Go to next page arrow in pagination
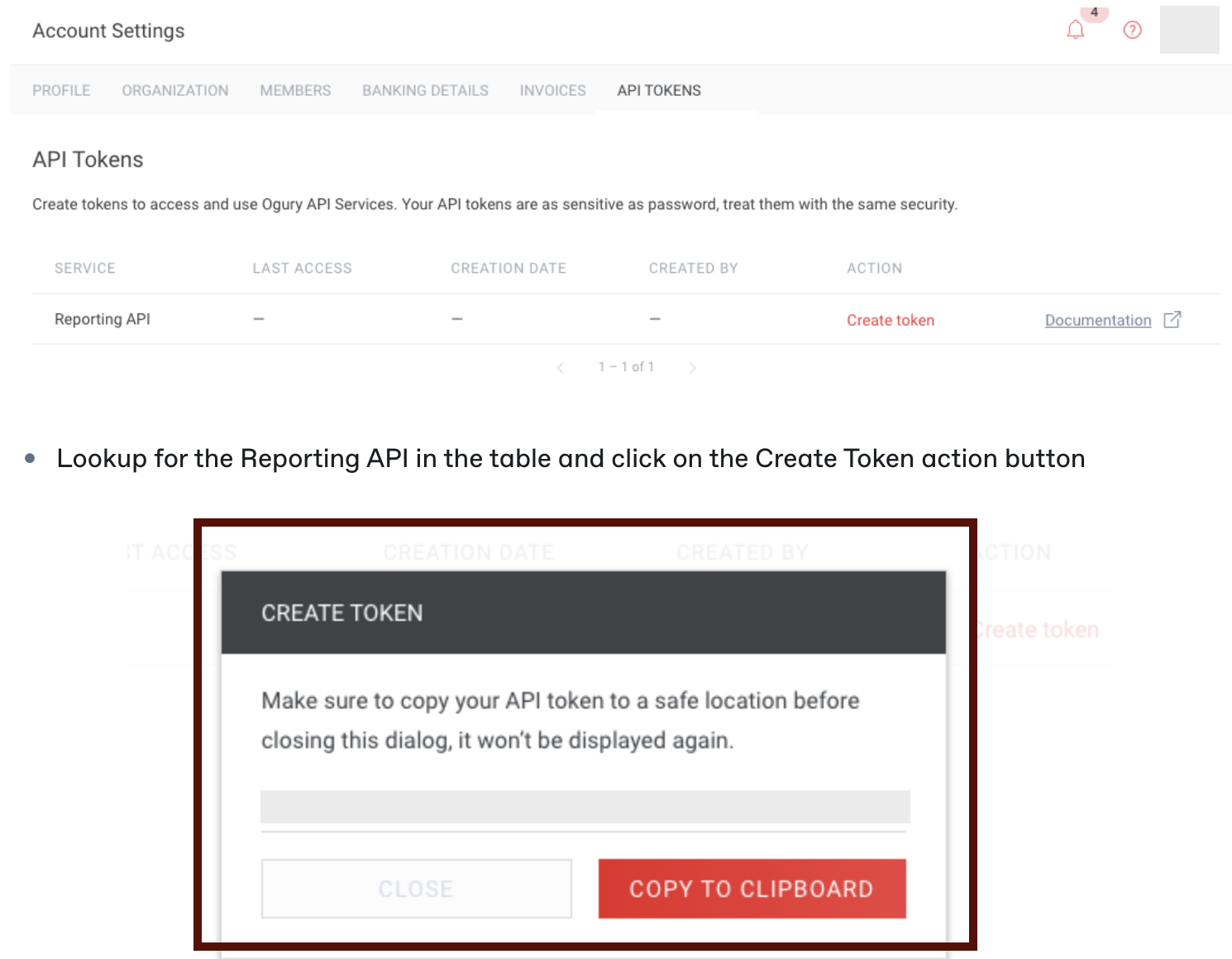 (x=692, y=368)
